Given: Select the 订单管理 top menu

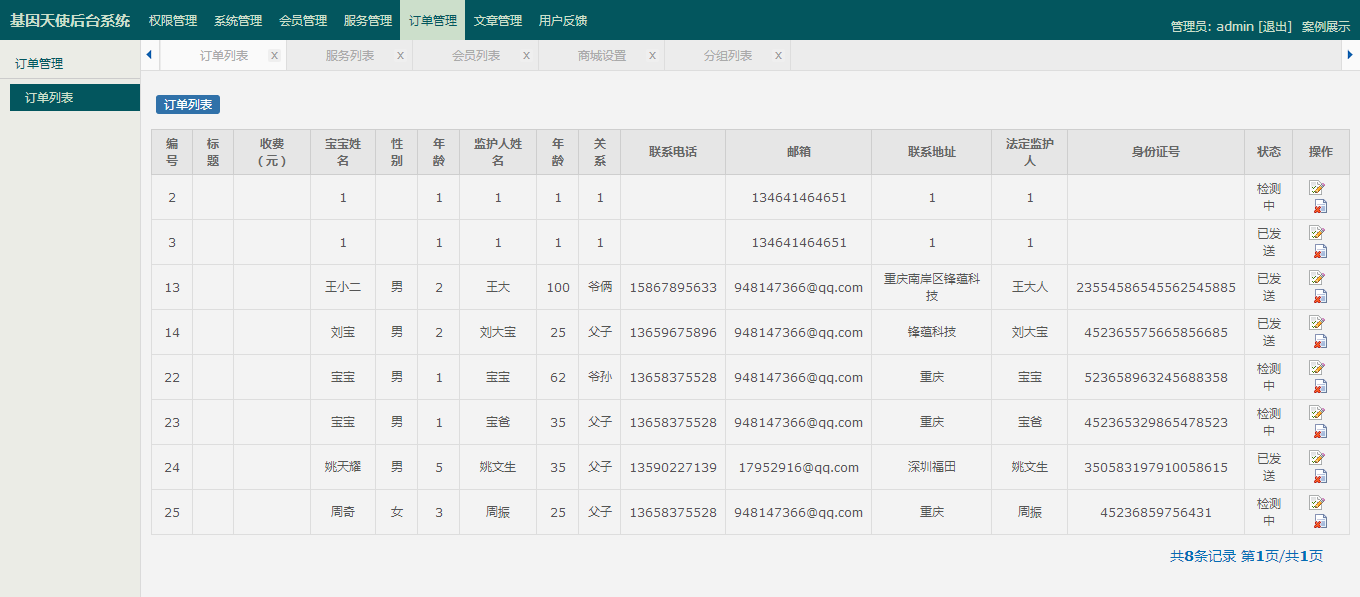Looking at the screenshot, I should click(433, 20).
